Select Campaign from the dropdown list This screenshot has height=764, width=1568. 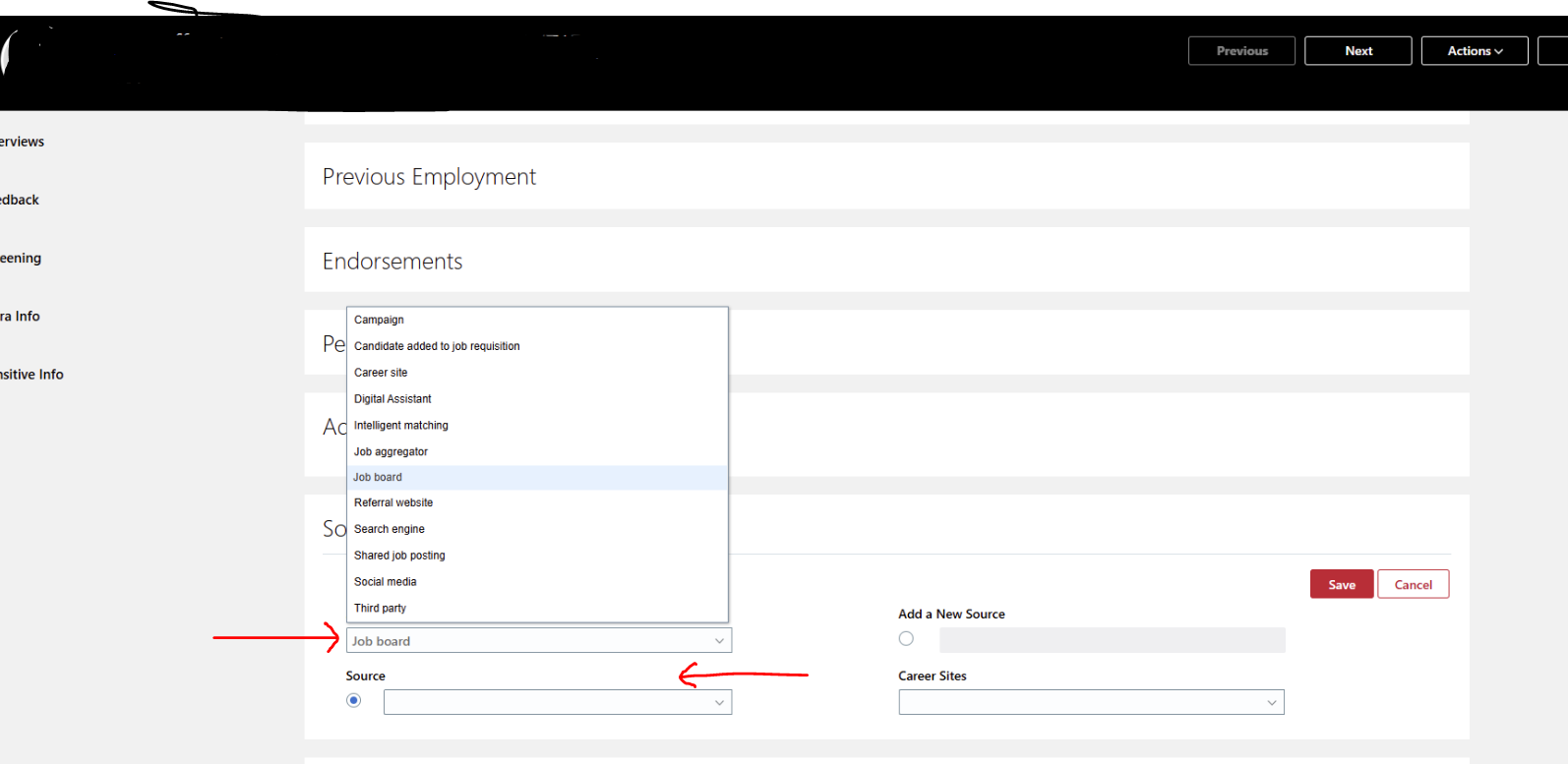point(537,320)
